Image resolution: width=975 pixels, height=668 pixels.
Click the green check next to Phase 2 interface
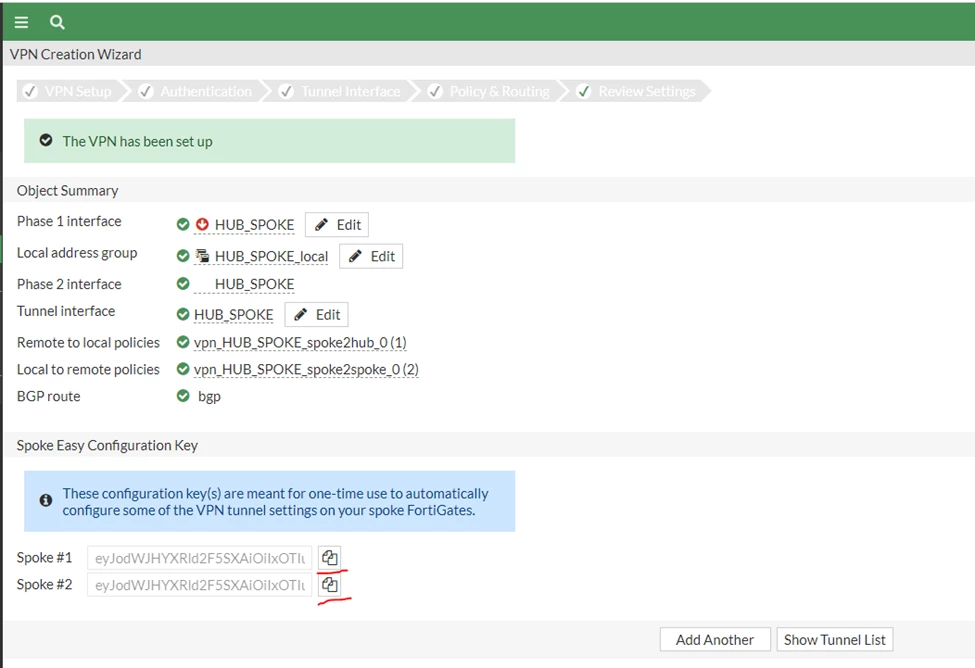(x=183, y=284)
